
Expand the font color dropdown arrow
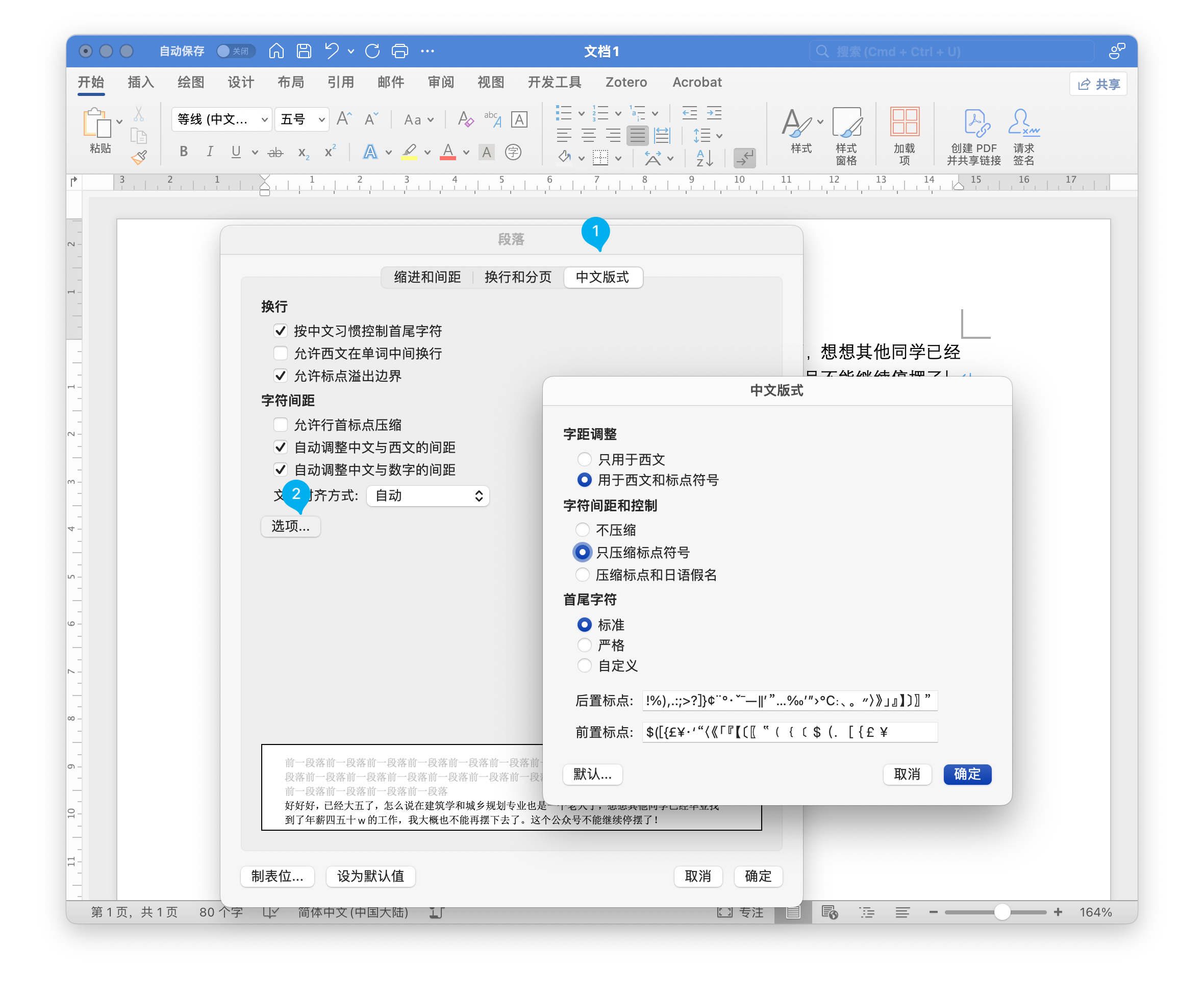click(x=466, y=152)
